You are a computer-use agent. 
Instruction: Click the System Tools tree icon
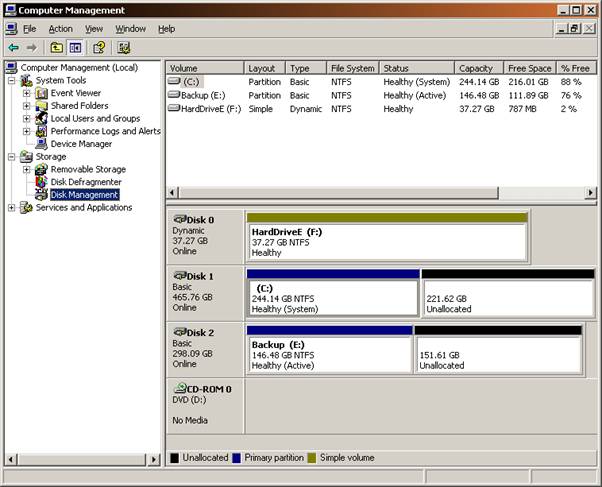point(26,80)
